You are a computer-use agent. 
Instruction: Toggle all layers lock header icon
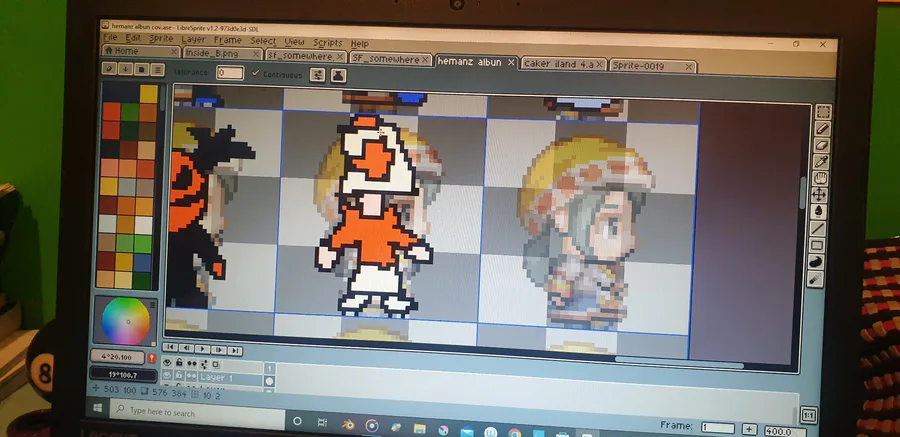point(179,363)
